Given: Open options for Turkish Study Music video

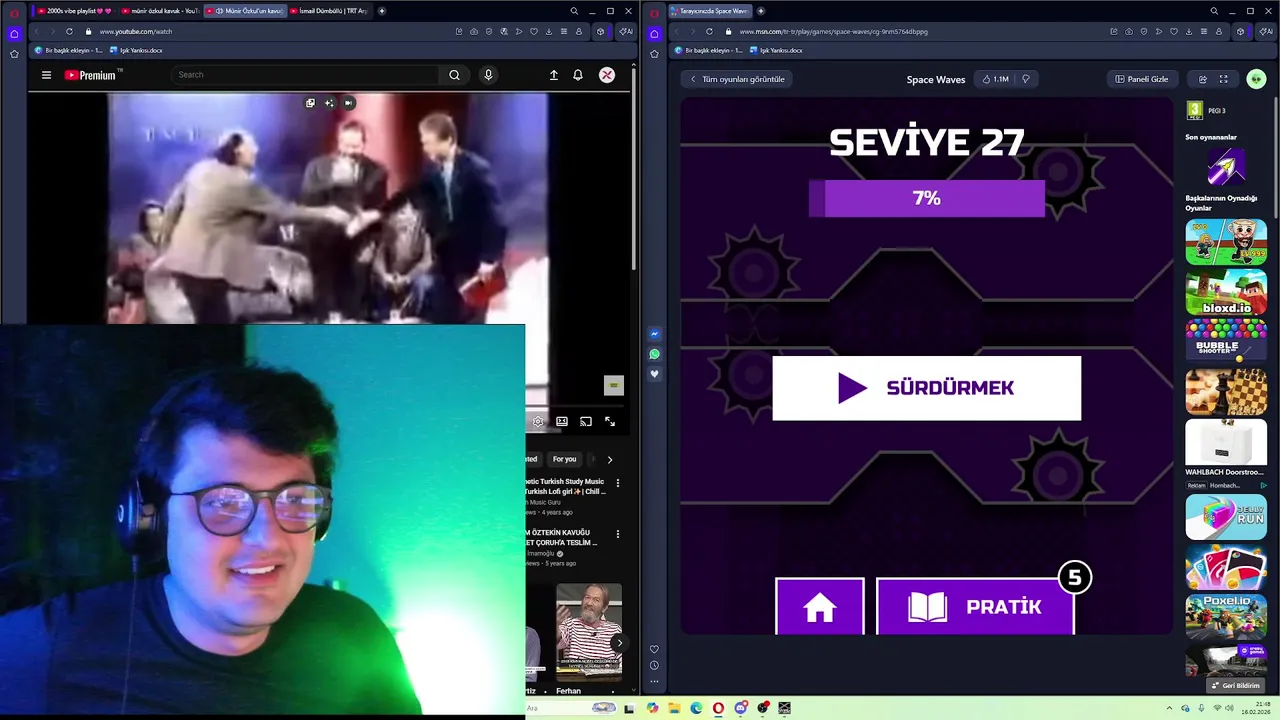Looking at the screenshot, I should (618, 483).
